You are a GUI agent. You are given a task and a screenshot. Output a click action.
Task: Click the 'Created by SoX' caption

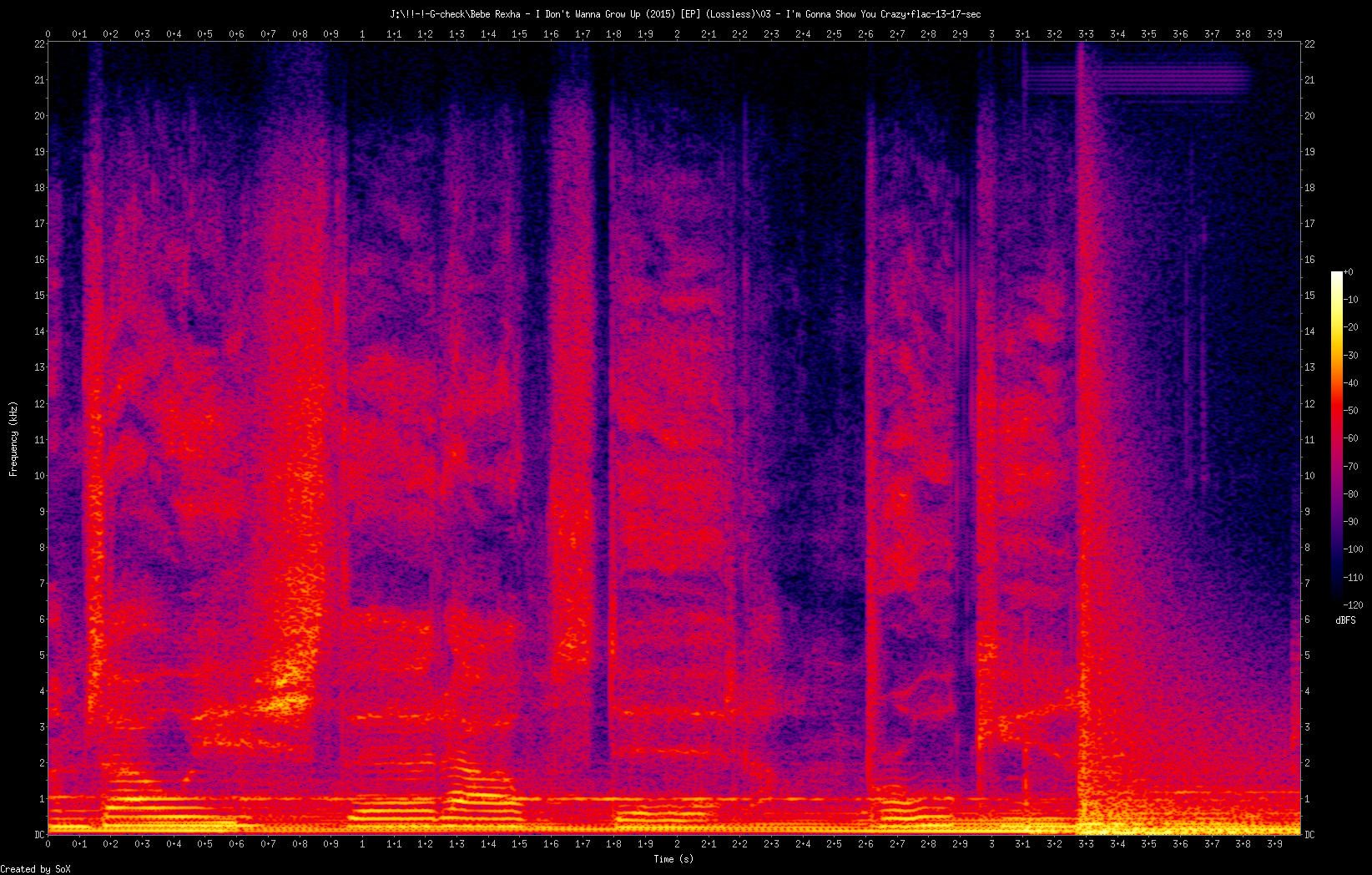coord(35,869)
